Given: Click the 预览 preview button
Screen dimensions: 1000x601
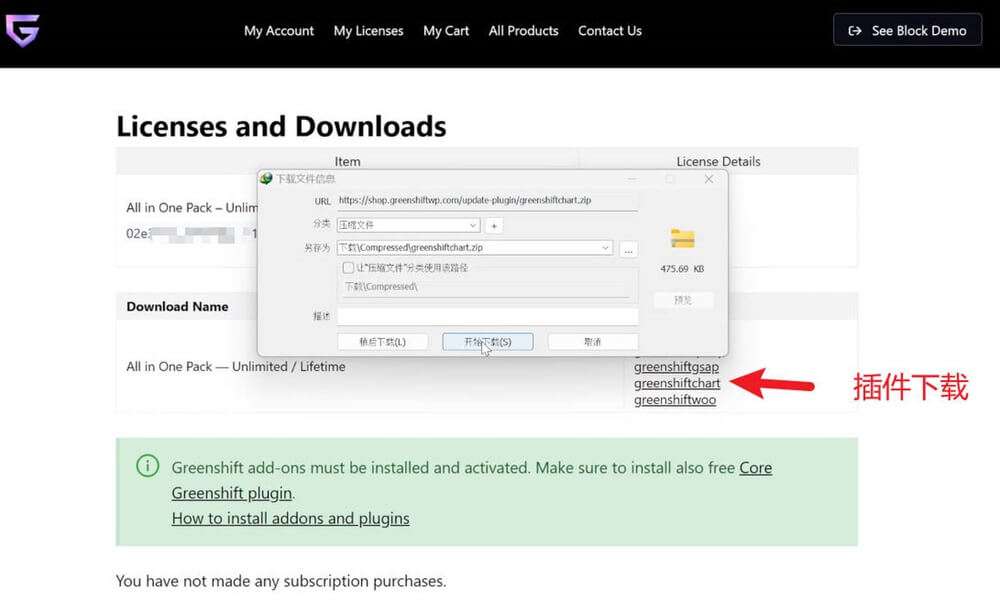Looking at the screenshot, I should pos(683,300).
